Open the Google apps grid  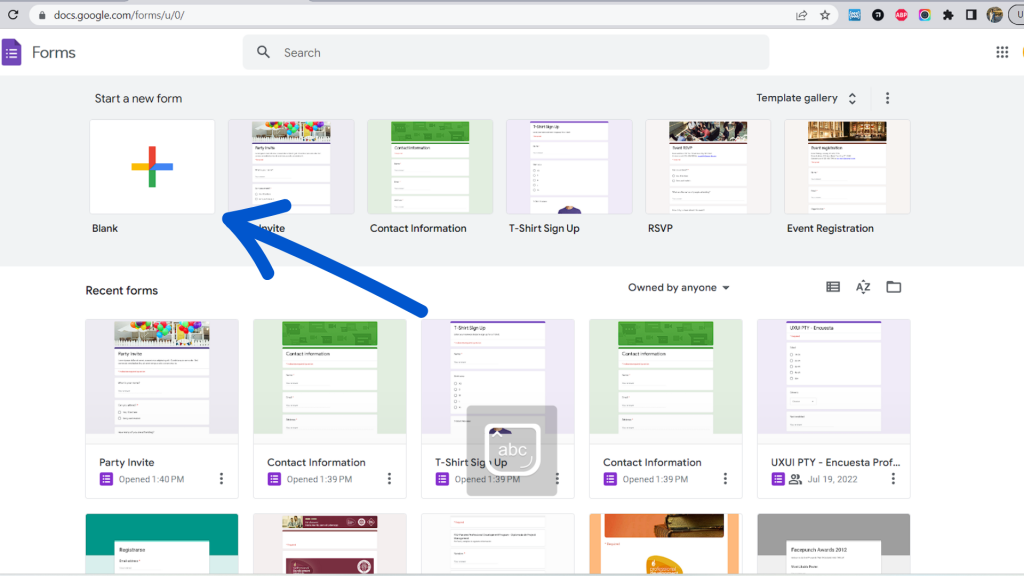pyautogui.click(x=1002, y=52)
